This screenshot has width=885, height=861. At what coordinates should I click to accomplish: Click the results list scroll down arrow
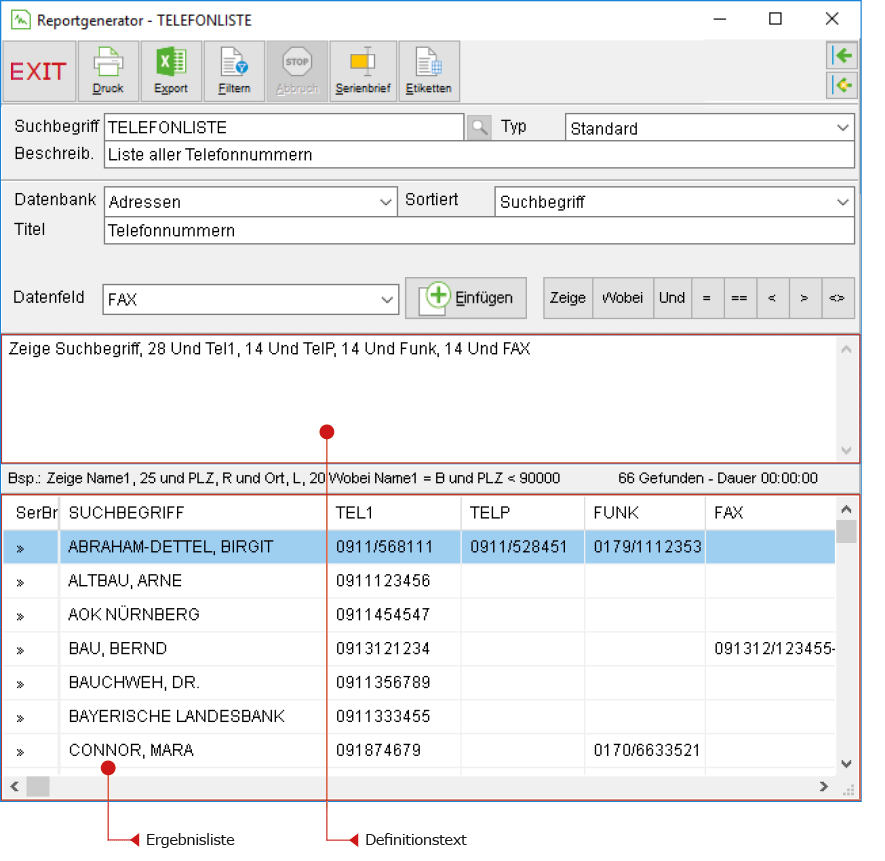[846, 764]
